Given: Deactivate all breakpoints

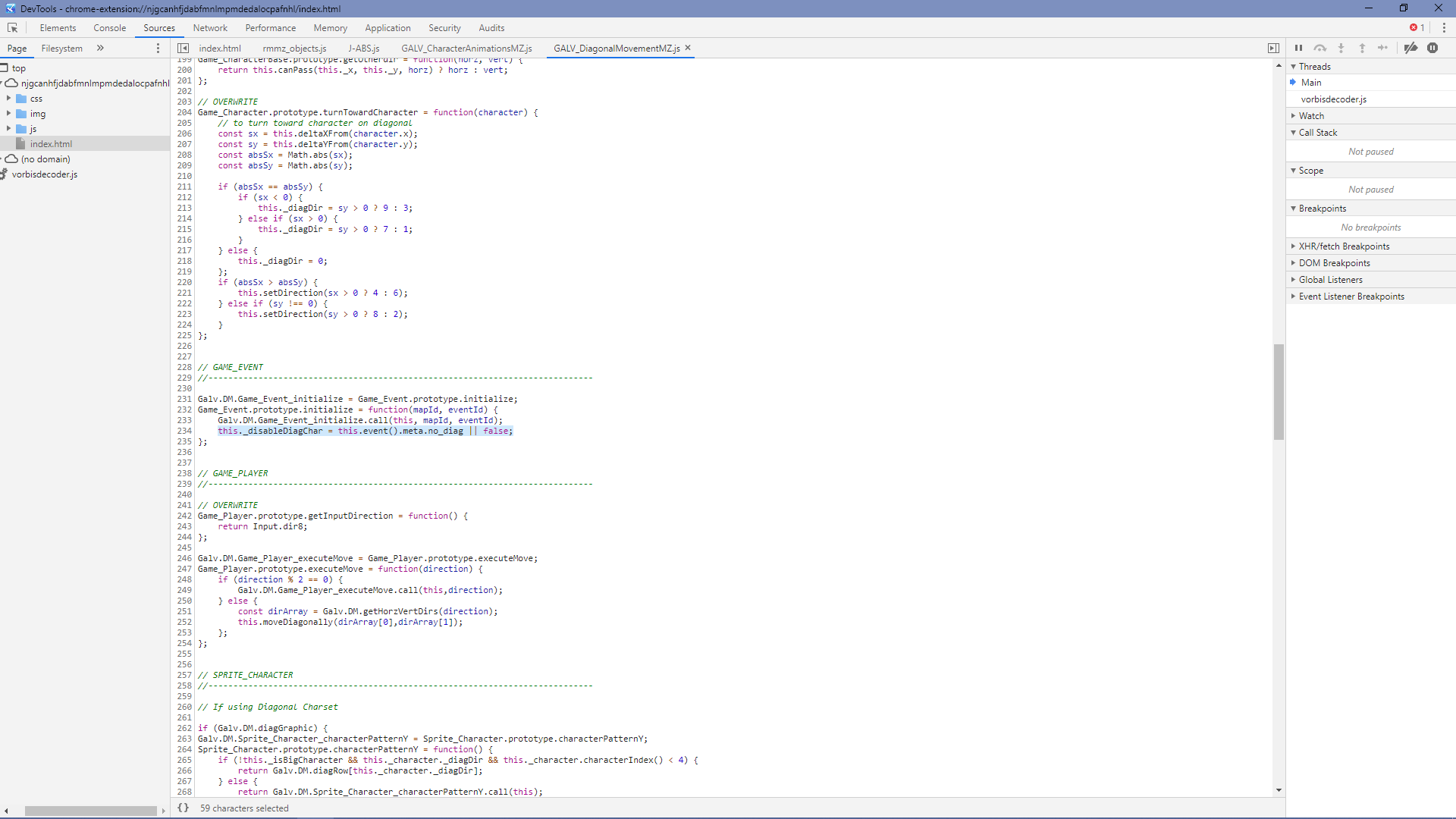Looking at the screenshot, I should (x=1410, y=48).
